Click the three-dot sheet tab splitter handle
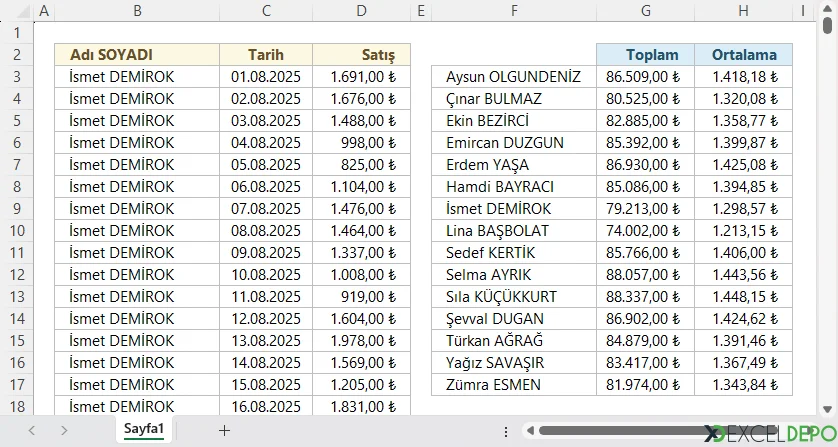This screenshot has height=447, width=838. point(506,431)
